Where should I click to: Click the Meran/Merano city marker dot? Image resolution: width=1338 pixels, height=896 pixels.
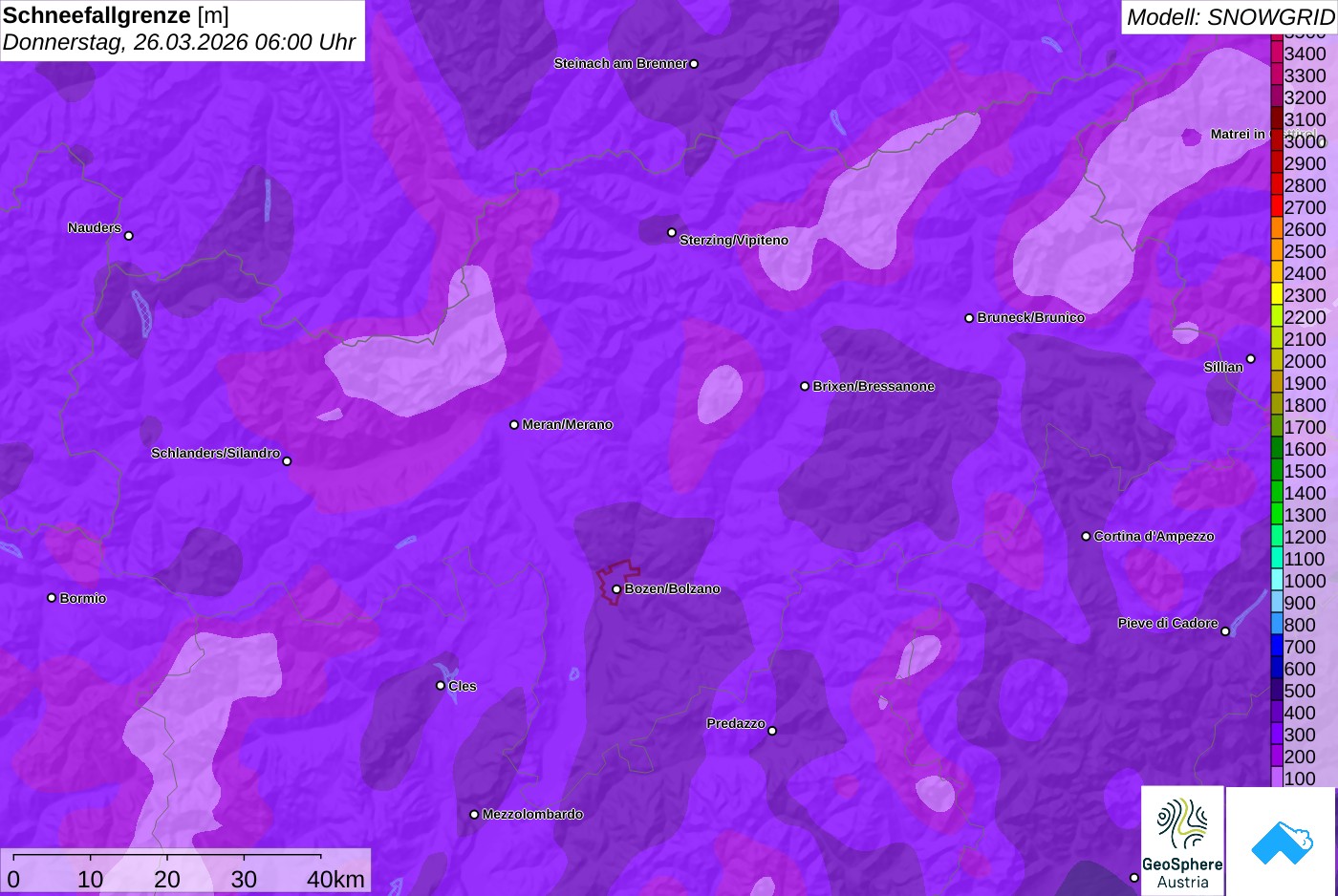pyautogui.click(x=514, y=425)
